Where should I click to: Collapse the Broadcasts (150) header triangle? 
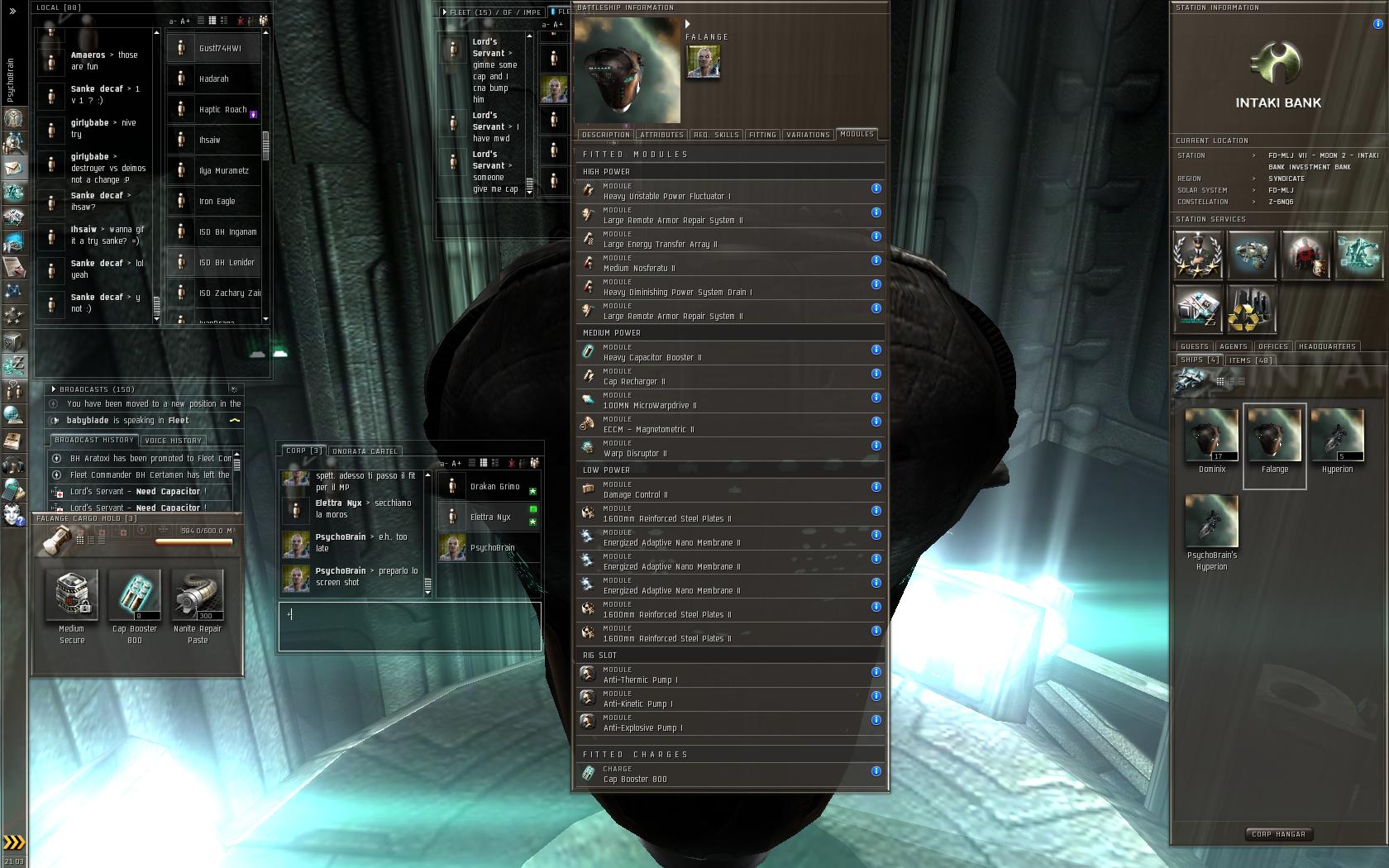coord(54,389)
